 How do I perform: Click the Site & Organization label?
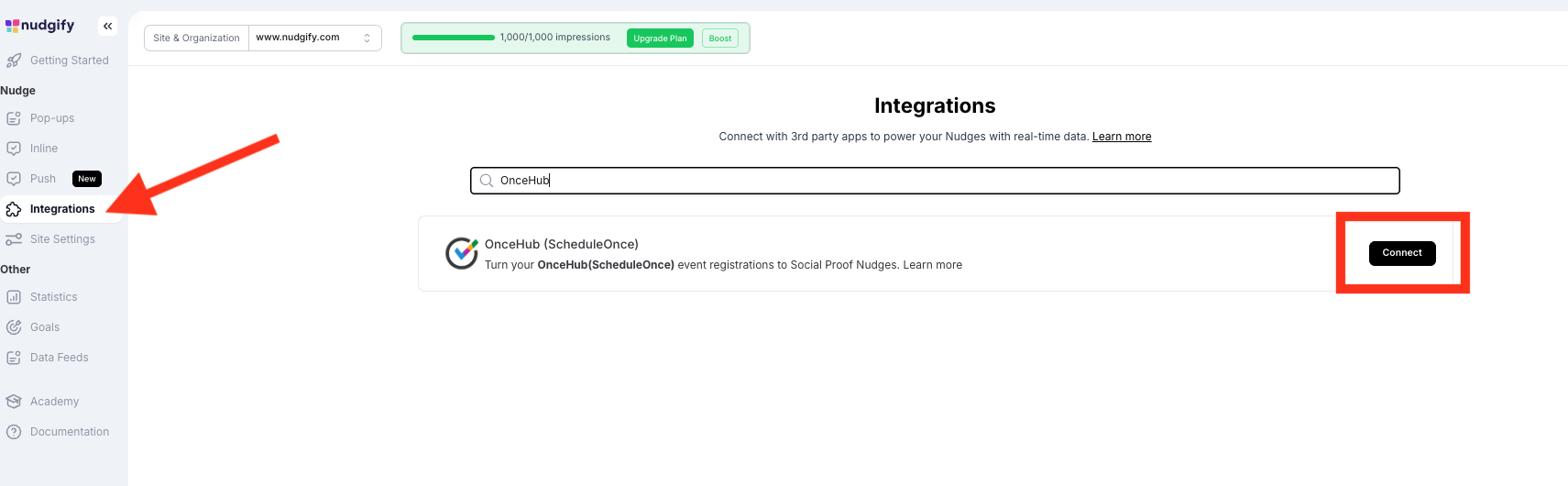pos(196,38)
